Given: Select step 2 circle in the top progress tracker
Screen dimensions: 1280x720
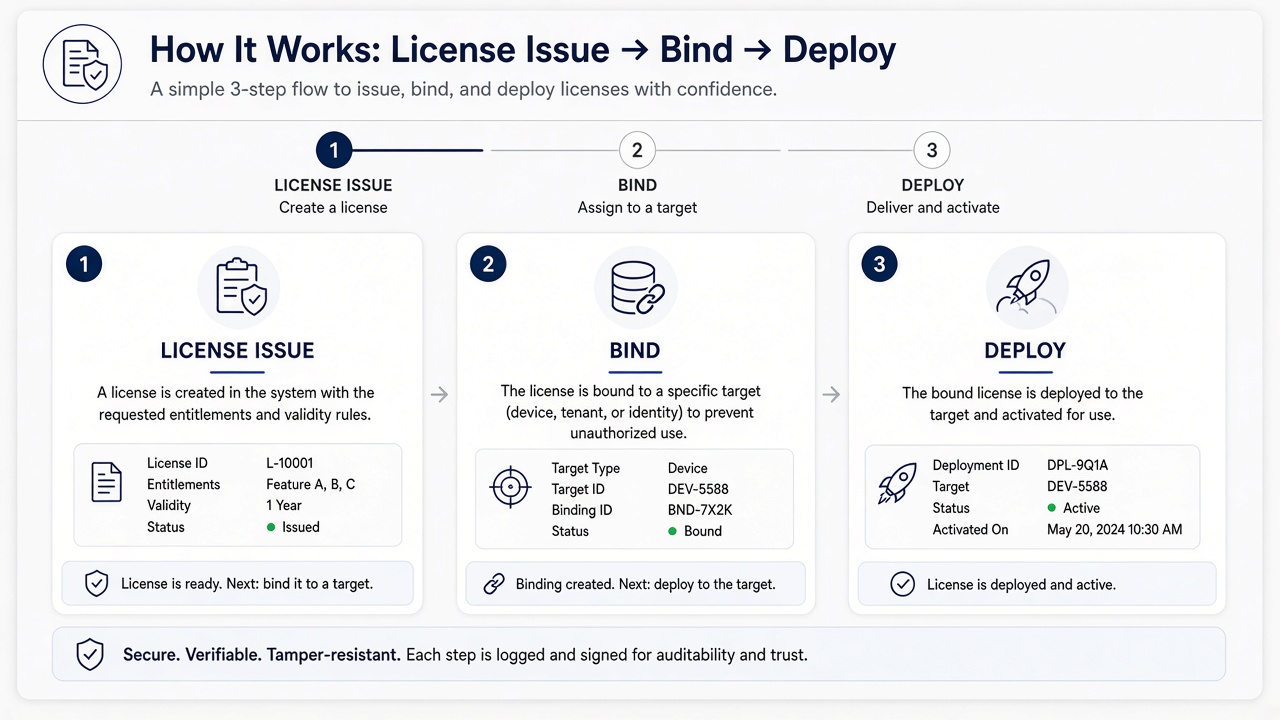Looking at the screenshot, I should 637,151.
